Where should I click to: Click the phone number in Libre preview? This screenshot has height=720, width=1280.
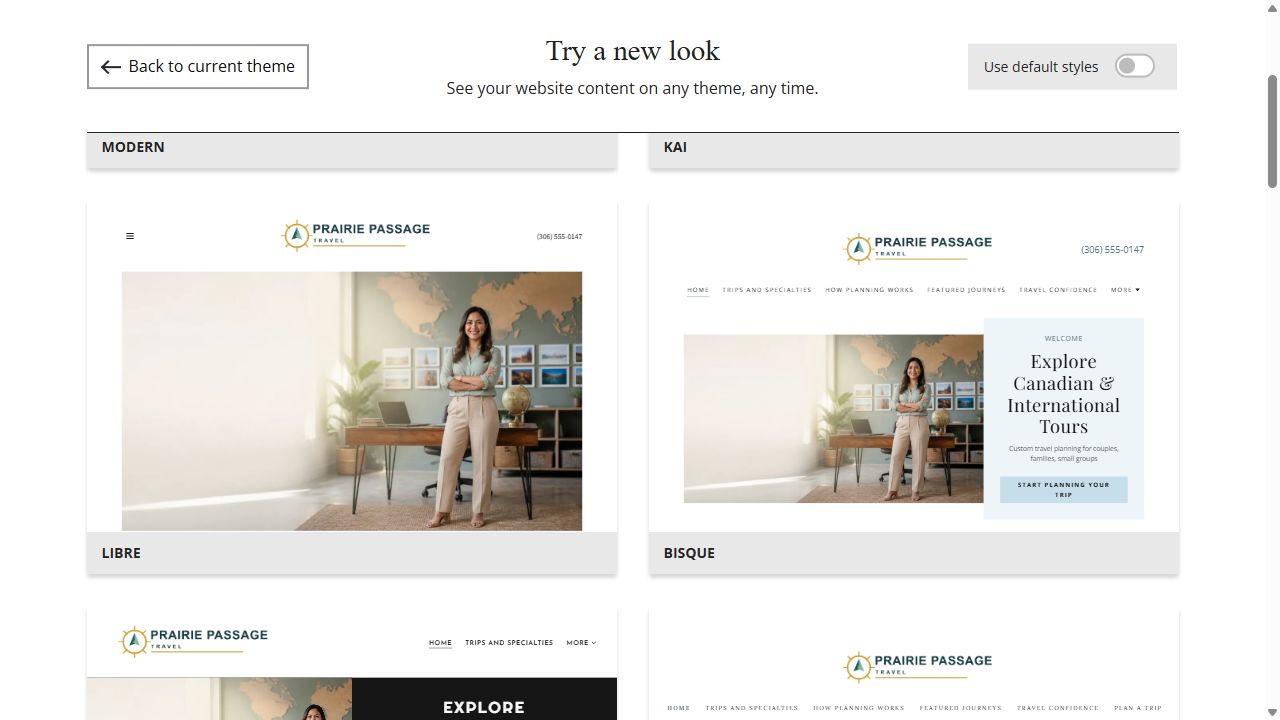(559, 237)
